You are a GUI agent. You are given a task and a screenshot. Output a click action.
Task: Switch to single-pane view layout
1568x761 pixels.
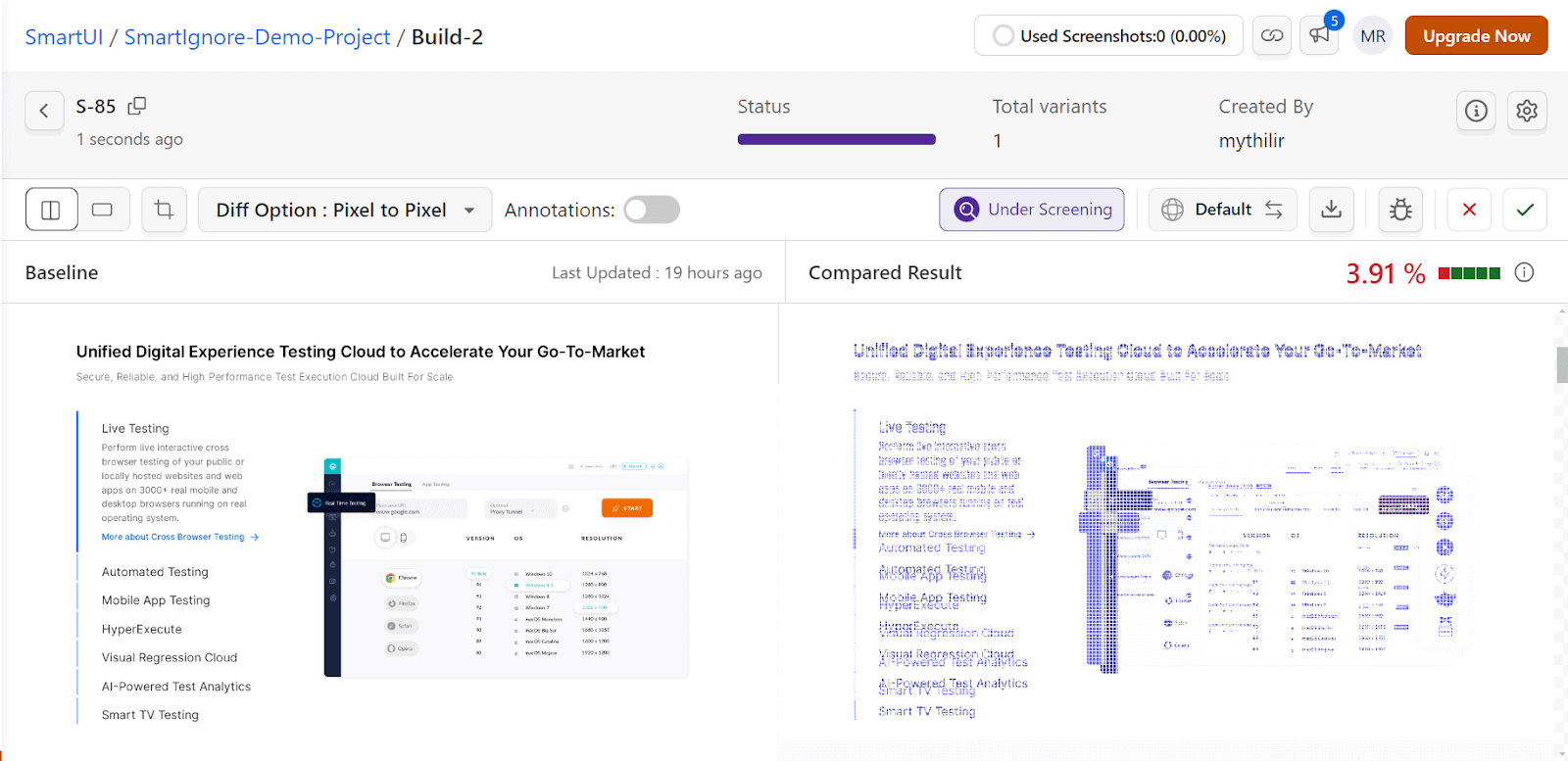(103, 210)
